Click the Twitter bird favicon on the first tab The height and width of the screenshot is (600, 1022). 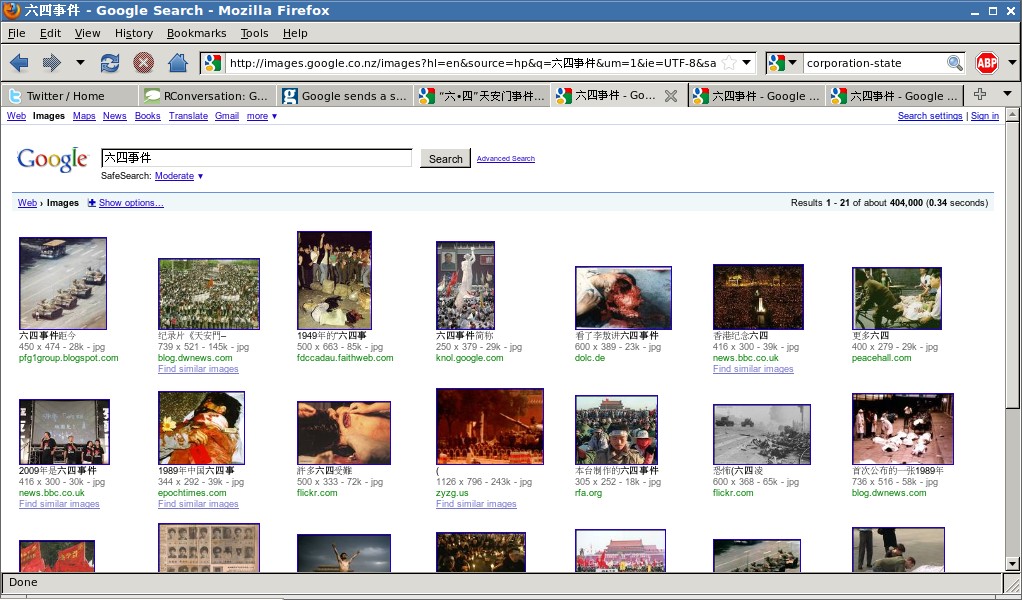[x=14, y=96]
